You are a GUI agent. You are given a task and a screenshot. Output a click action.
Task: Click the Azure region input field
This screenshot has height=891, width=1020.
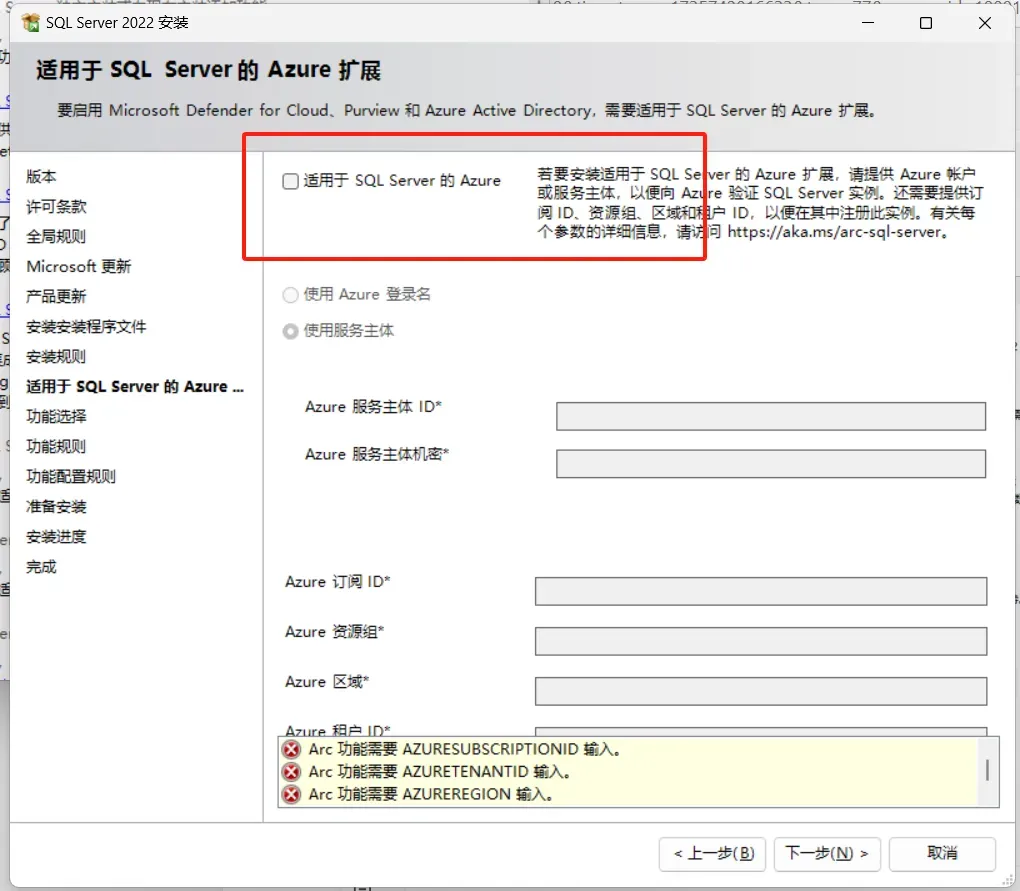(760, 691)
